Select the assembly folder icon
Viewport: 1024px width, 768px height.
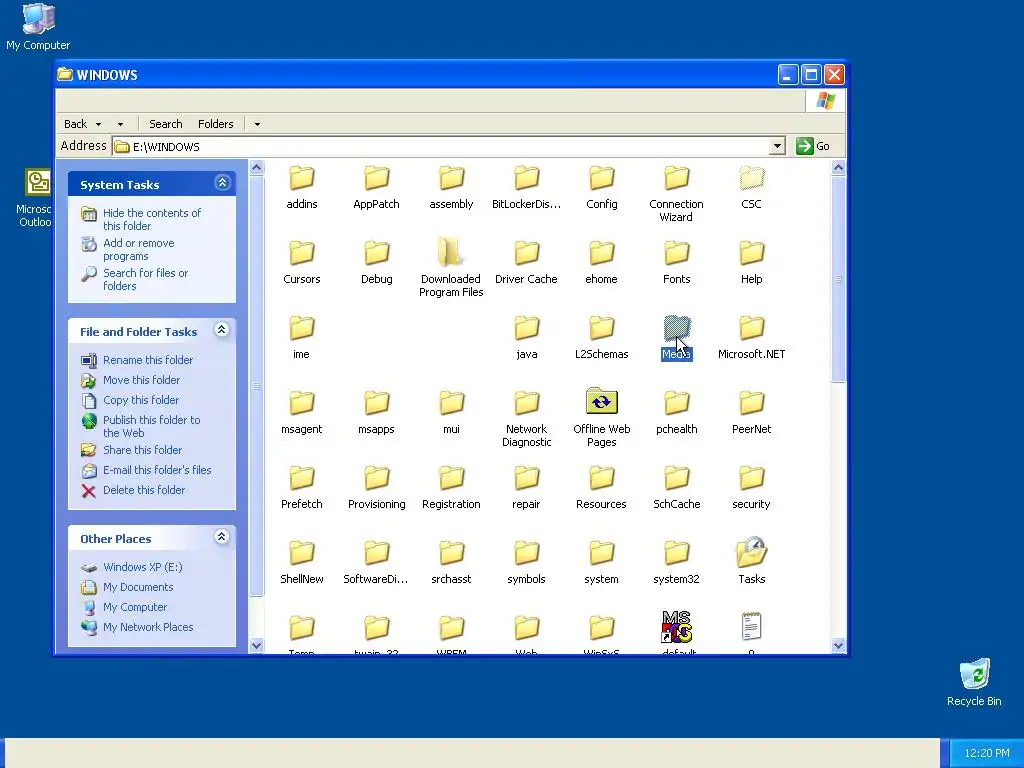coord(451,178)
